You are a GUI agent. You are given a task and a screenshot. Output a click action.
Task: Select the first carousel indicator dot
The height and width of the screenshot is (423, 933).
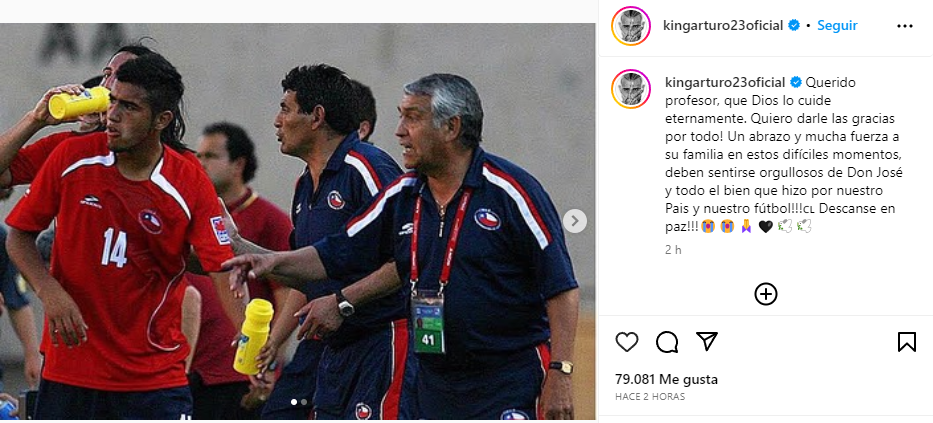click(x=294, y=402)
